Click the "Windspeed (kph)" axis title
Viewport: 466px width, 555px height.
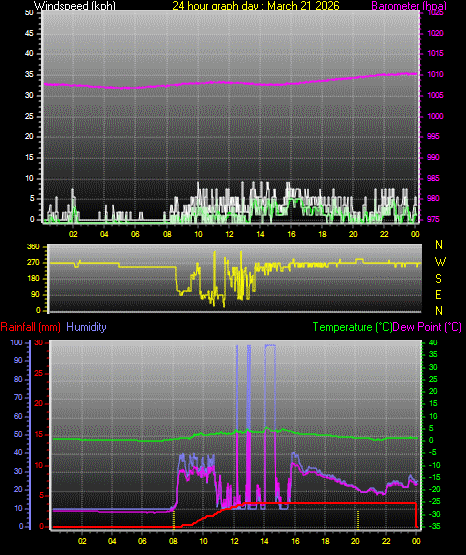[75, 6]
